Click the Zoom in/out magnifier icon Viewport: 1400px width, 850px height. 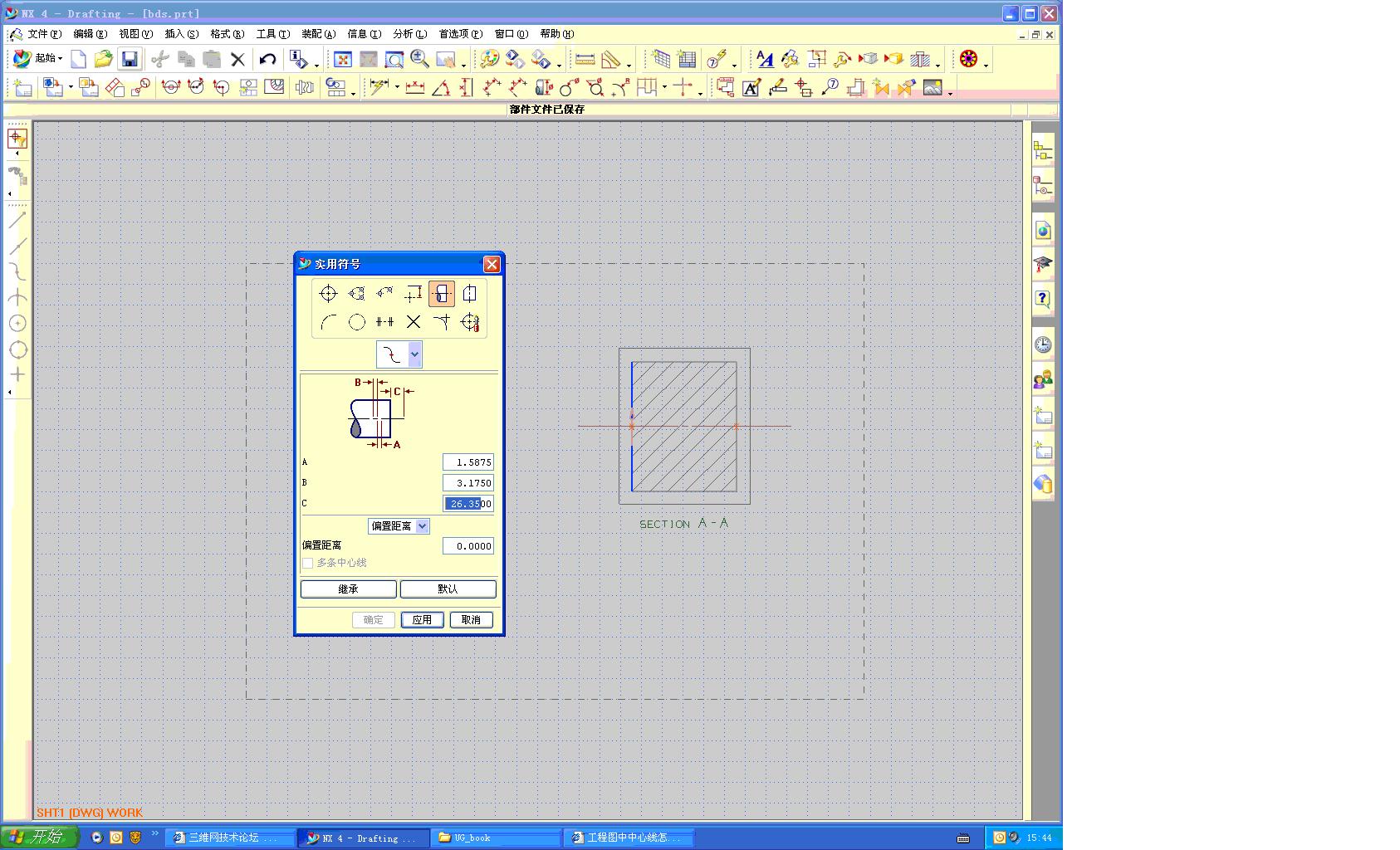[419, 59]
